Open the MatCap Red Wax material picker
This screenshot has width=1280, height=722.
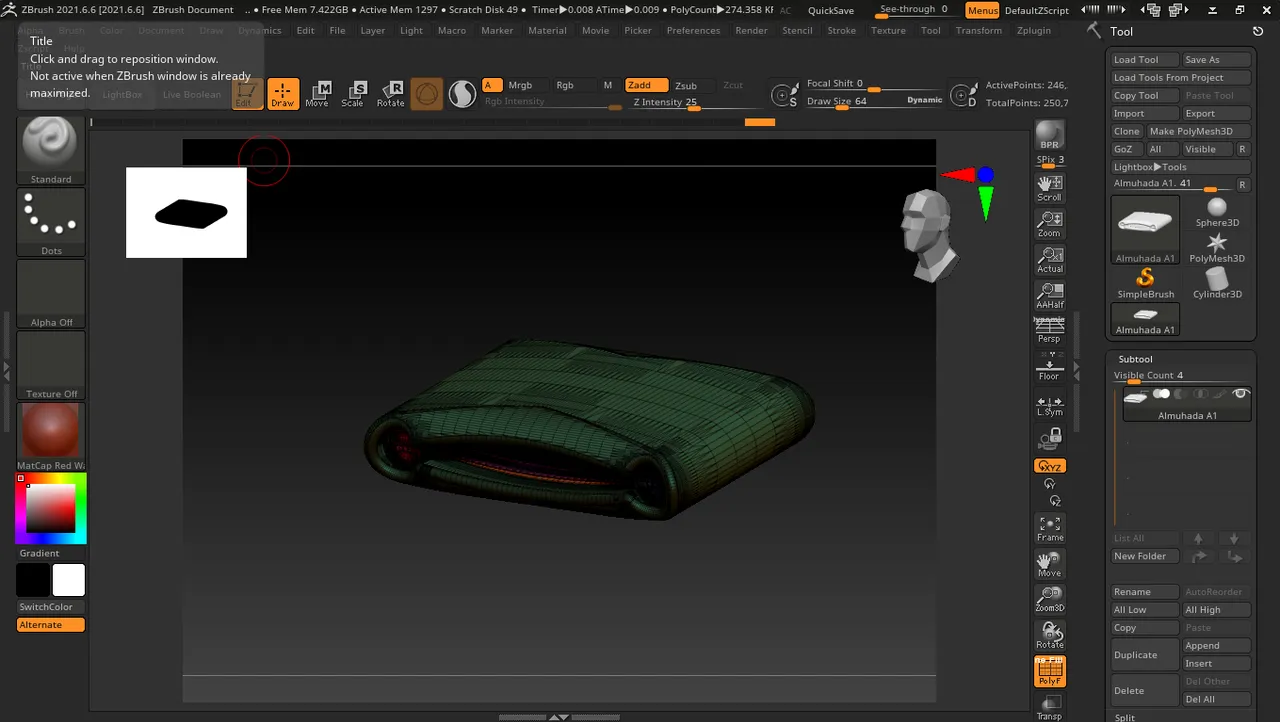pos(51,437)
